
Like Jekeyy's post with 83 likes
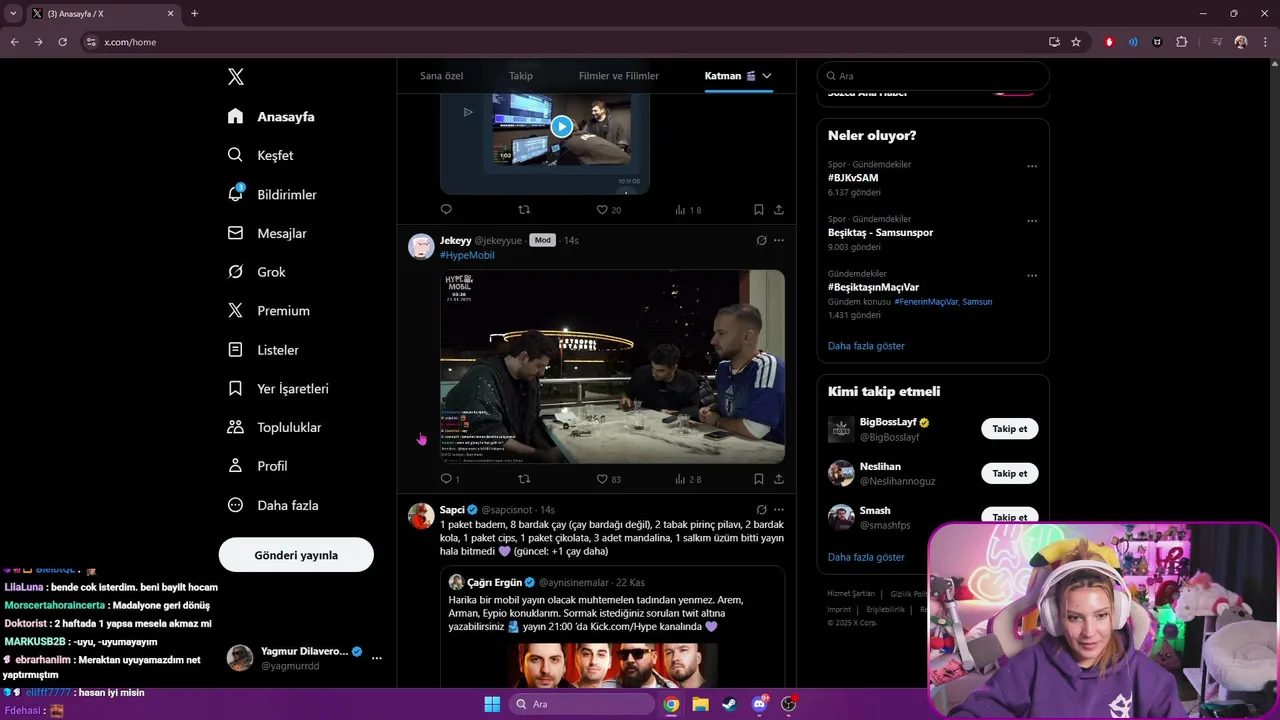(x=608, y=479)
